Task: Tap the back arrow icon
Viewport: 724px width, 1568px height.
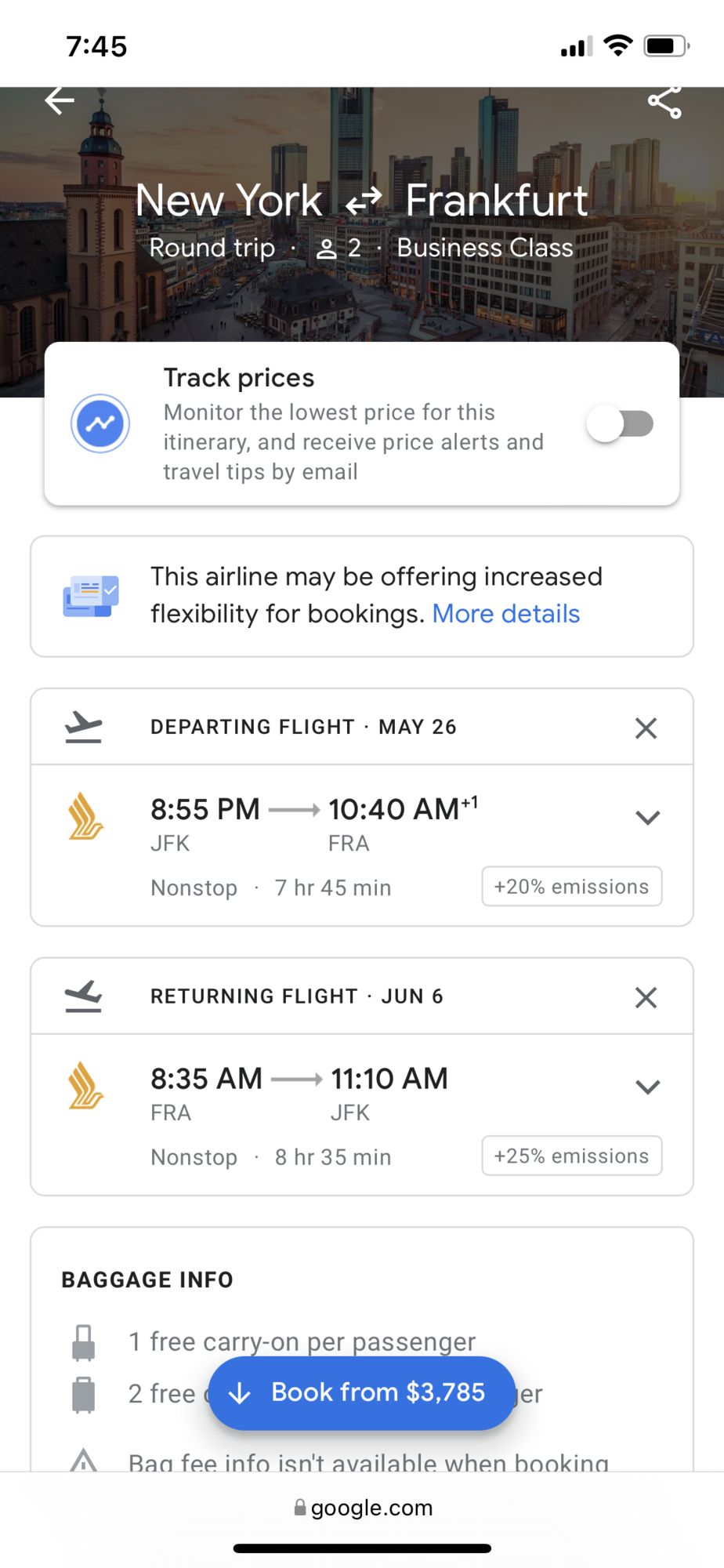Action: coord(60,100)
